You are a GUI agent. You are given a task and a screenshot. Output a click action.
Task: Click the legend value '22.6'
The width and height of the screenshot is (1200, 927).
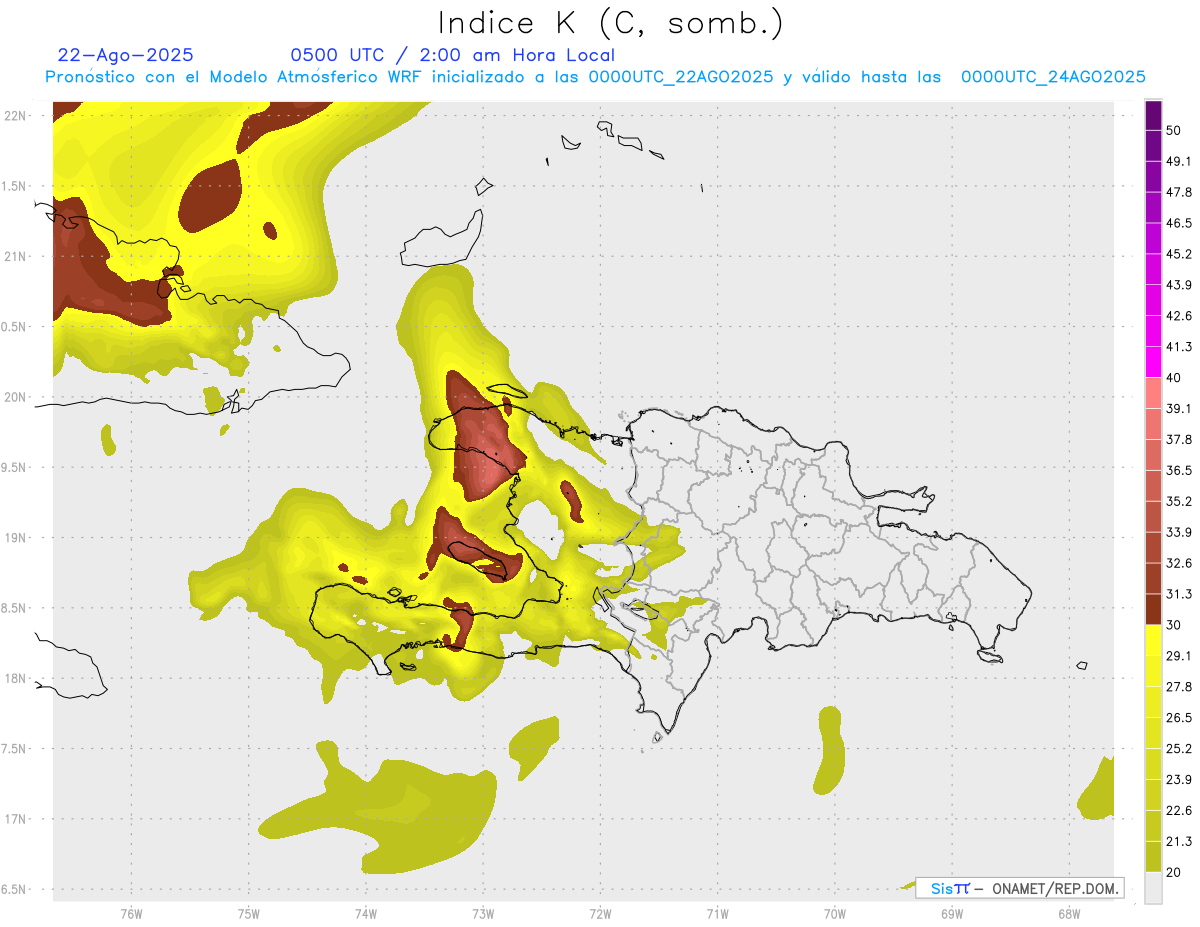[x=1179, y=811]
